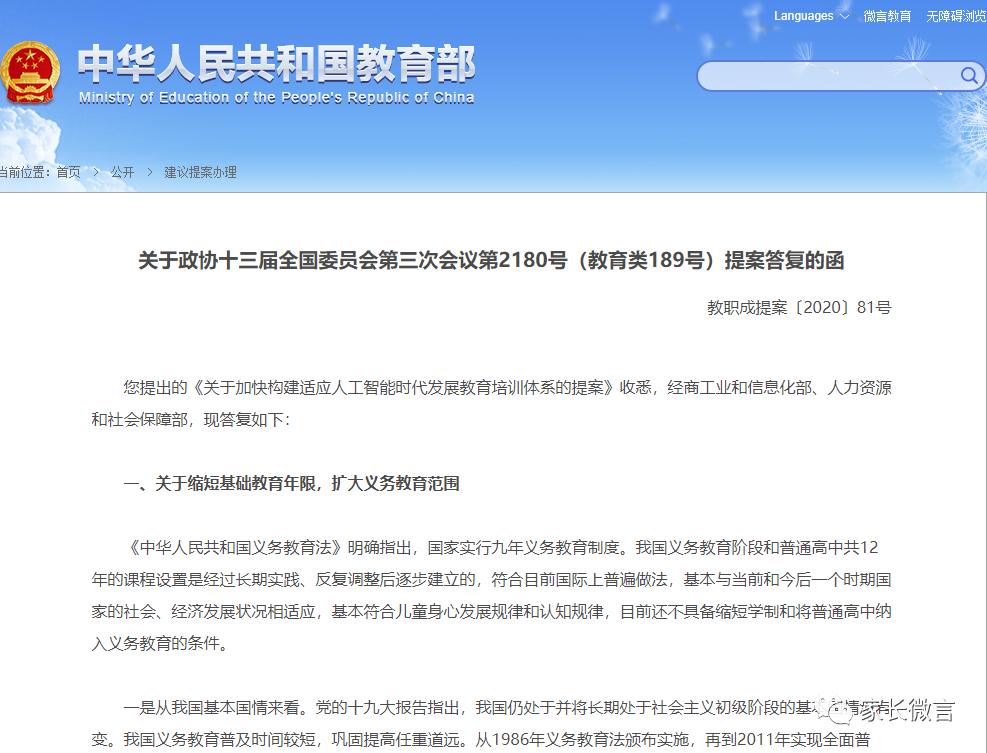Click the line starting 您提出的《关于加快构建
Viewport: 987px width, 753px height.
507,387
